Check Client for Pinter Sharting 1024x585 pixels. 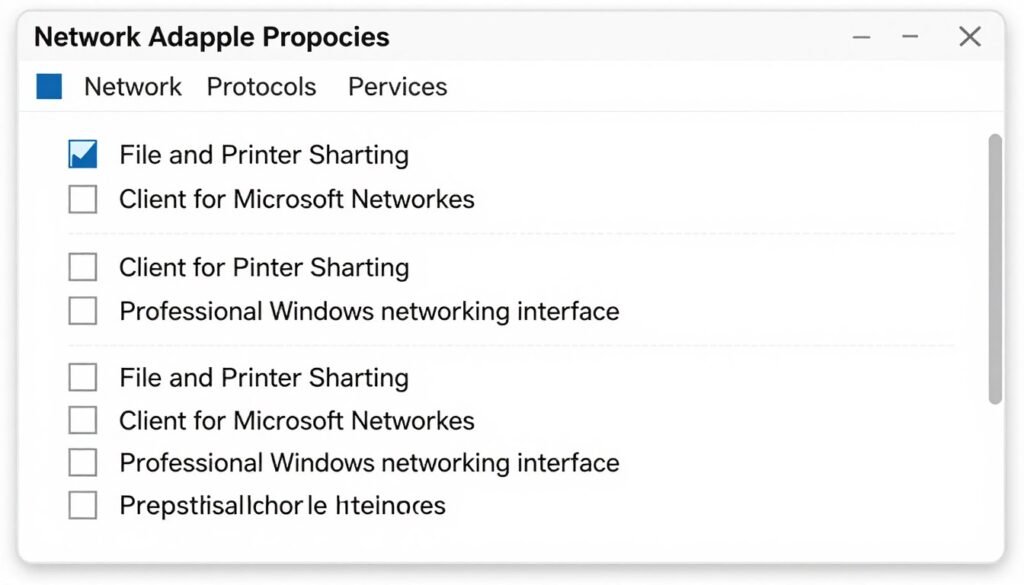(82, 267)
